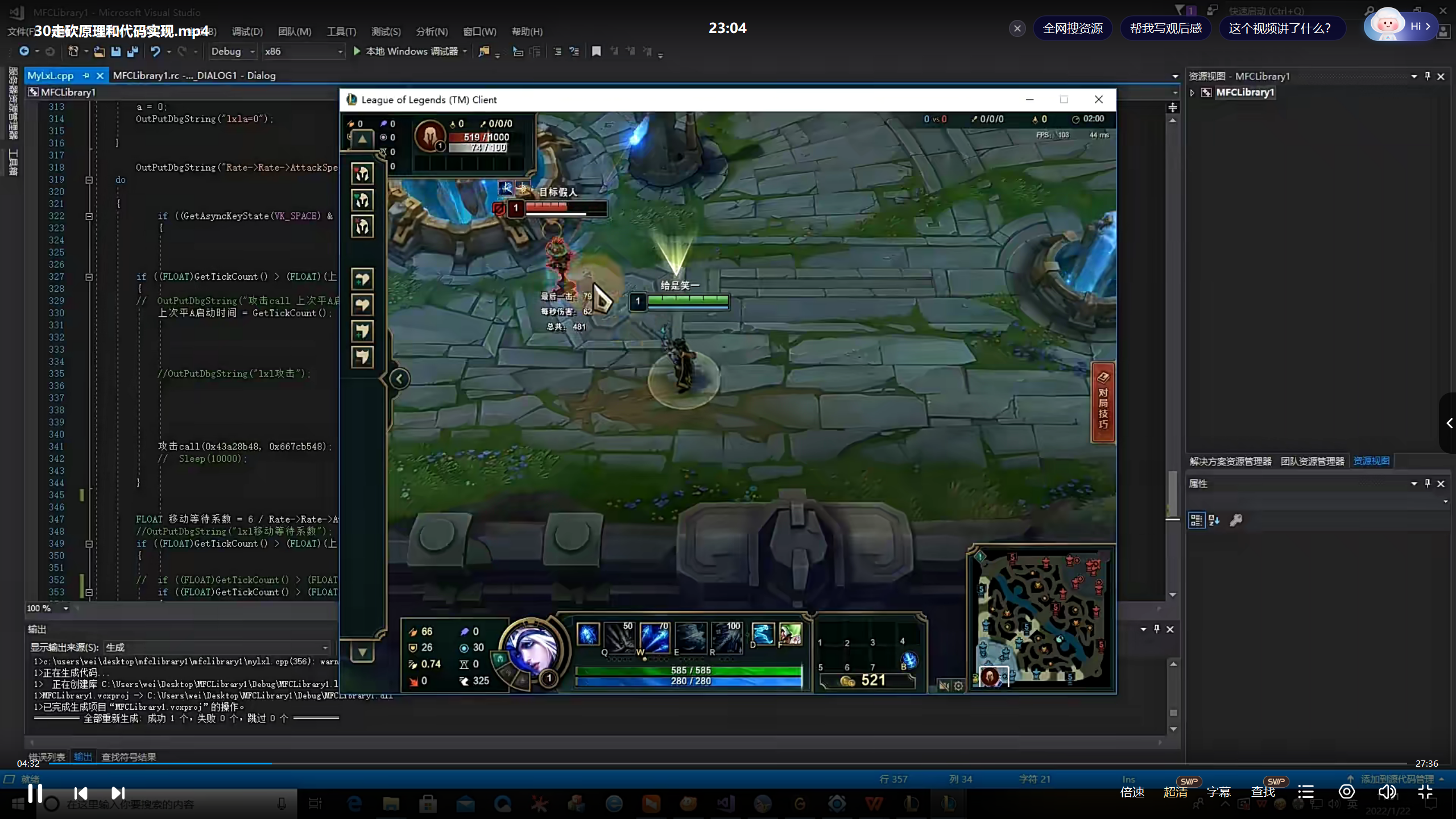Click the bookmark toolbar icon
The image size is (1456, 819).
tap(596, 51)
